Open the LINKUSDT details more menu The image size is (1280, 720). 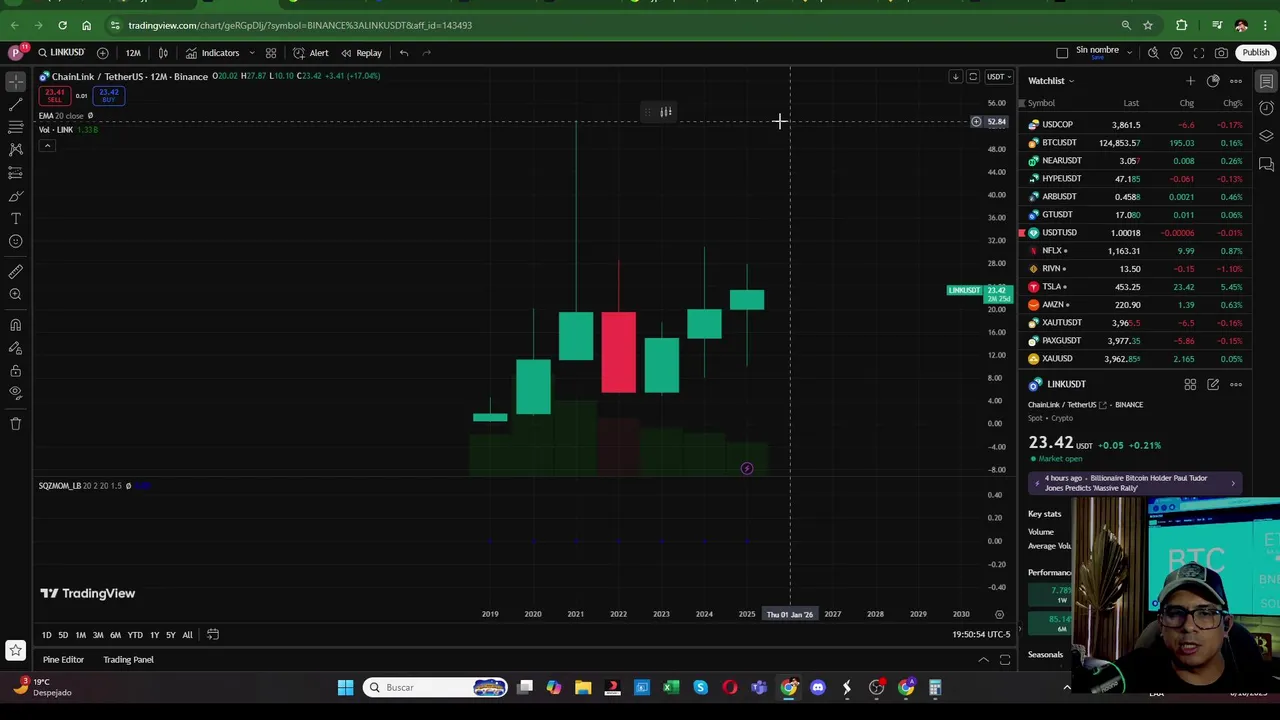click(x=1236, y=384)
